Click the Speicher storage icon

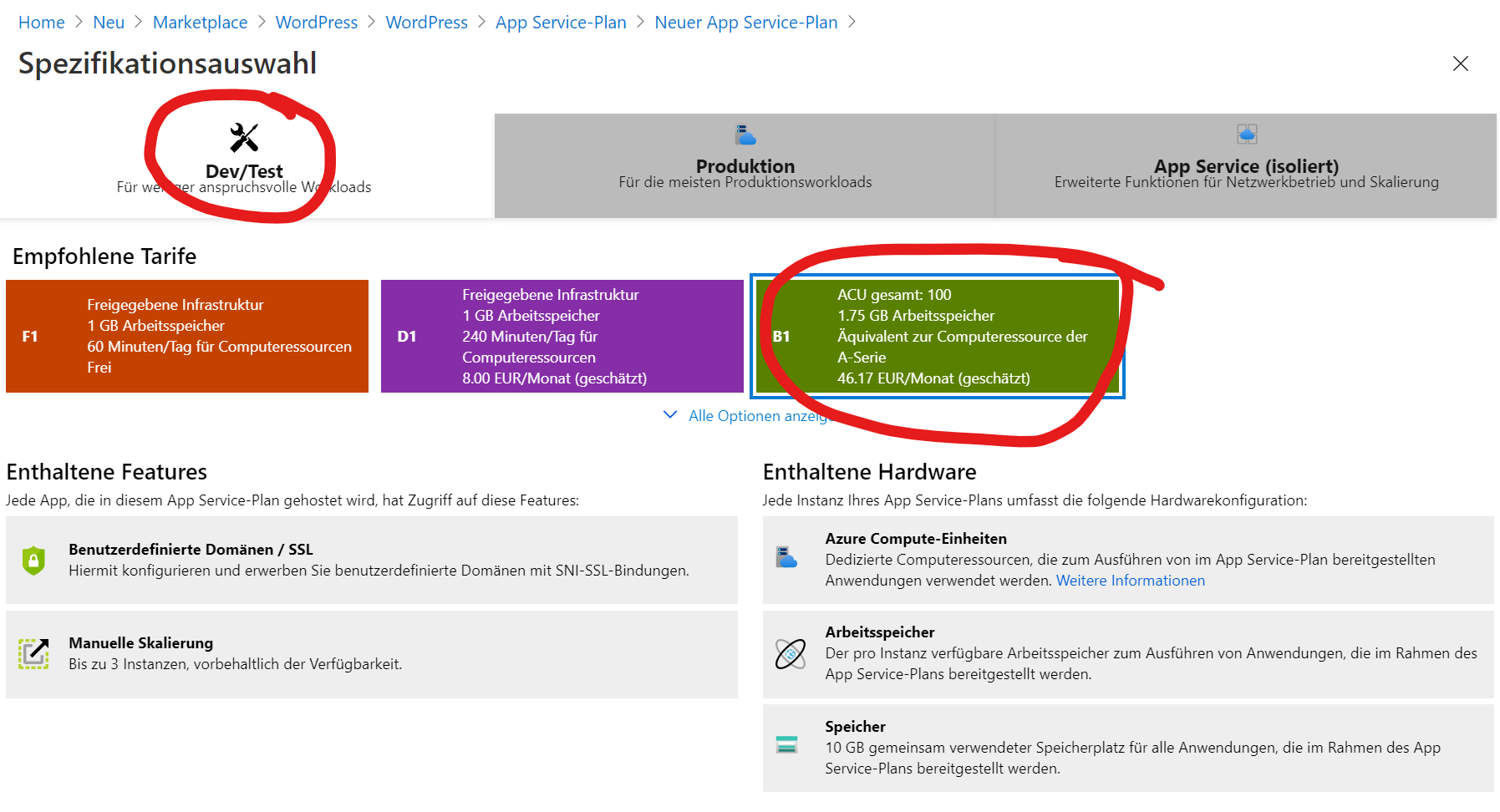tap(786, 745)
